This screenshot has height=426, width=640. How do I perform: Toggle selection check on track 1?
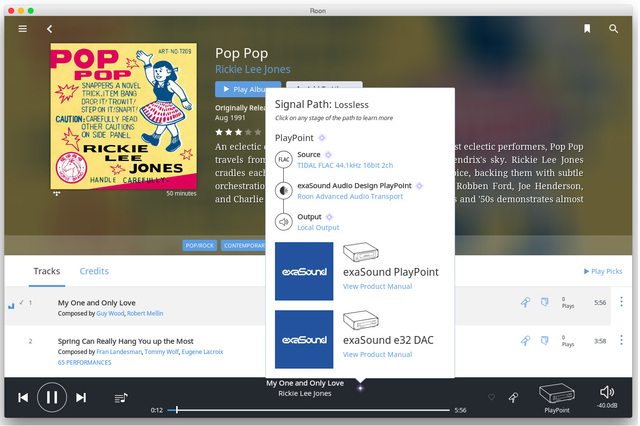coord(21,302)
